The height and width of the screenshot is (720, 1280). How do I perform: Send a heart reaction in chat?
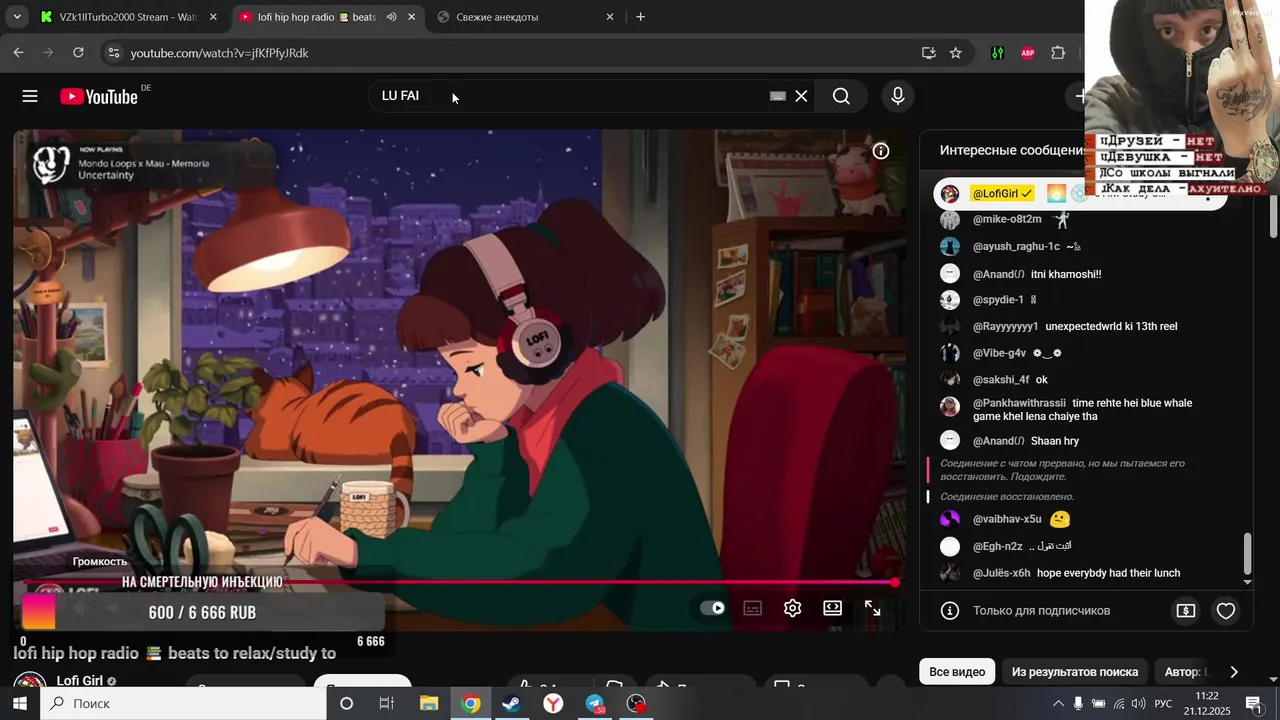(1226, 610)
